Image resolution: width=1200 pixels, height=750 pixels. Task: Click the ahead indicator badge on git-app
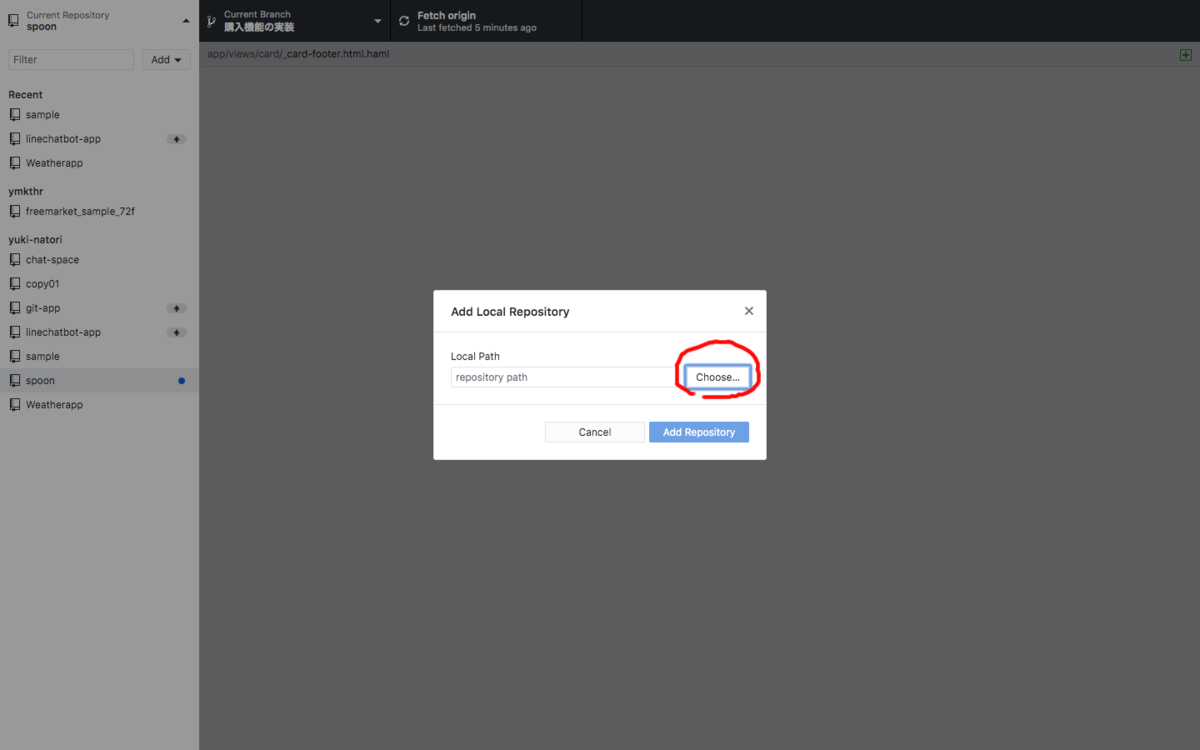[x=176, y=308]
